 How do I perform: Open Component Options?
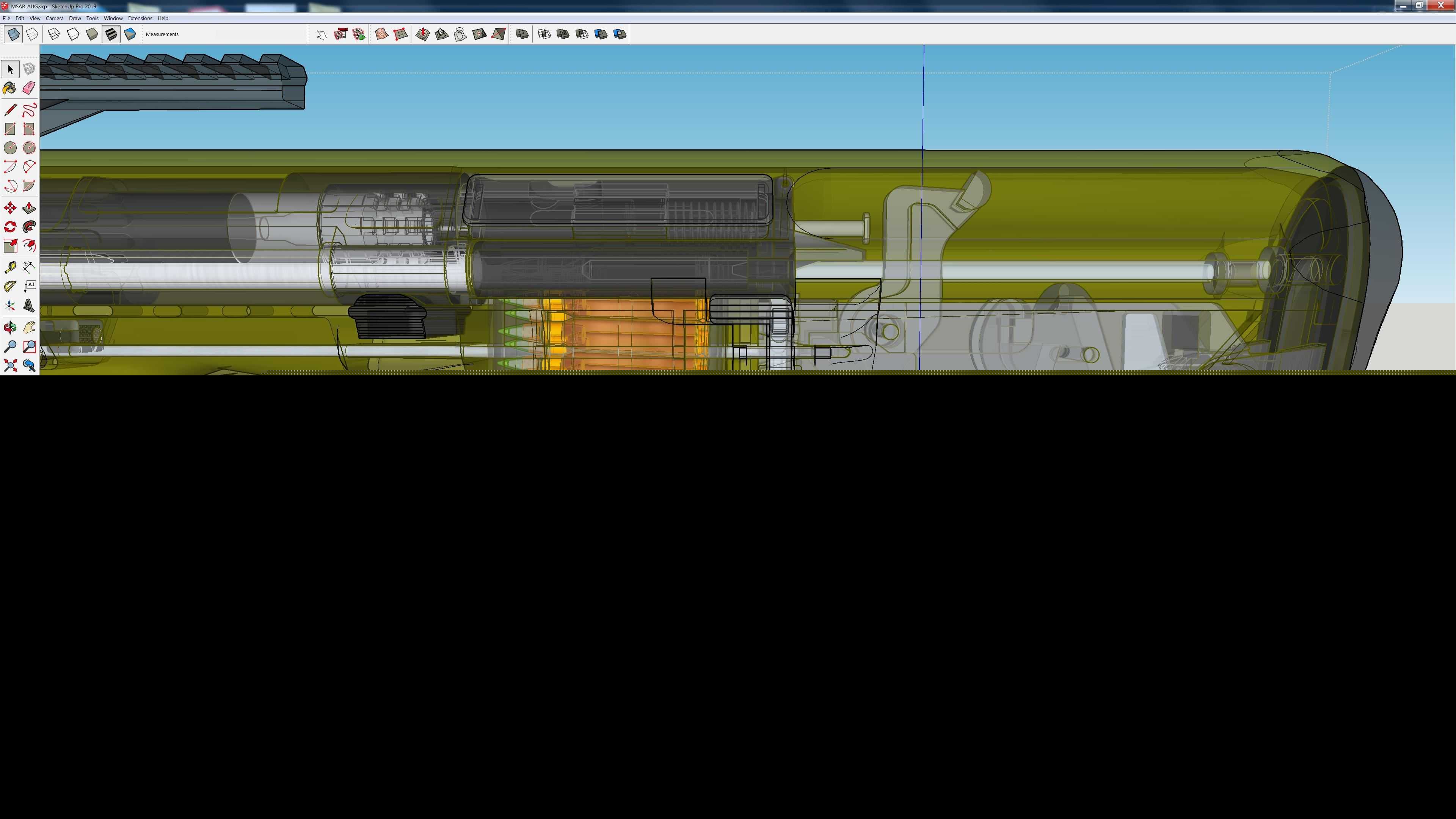coord(340,35)
